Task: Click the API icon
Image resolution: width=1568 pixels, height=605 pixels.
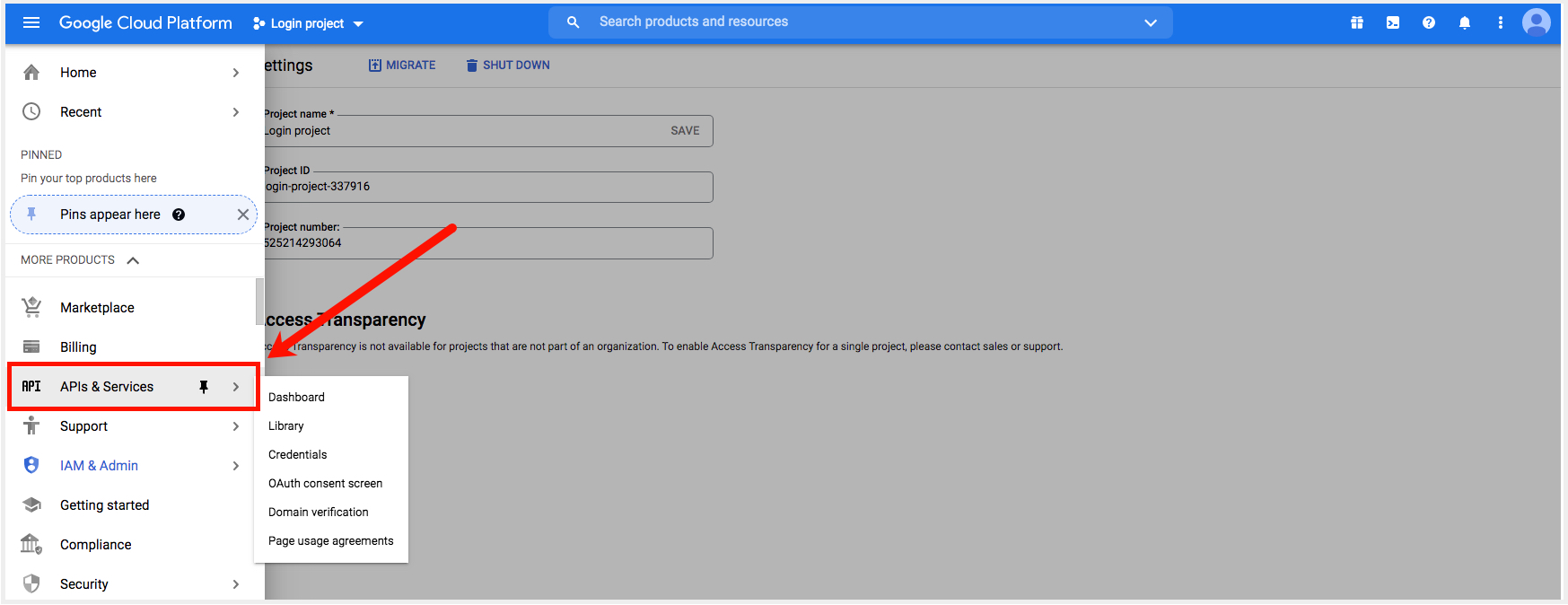Action: point(31,386)
